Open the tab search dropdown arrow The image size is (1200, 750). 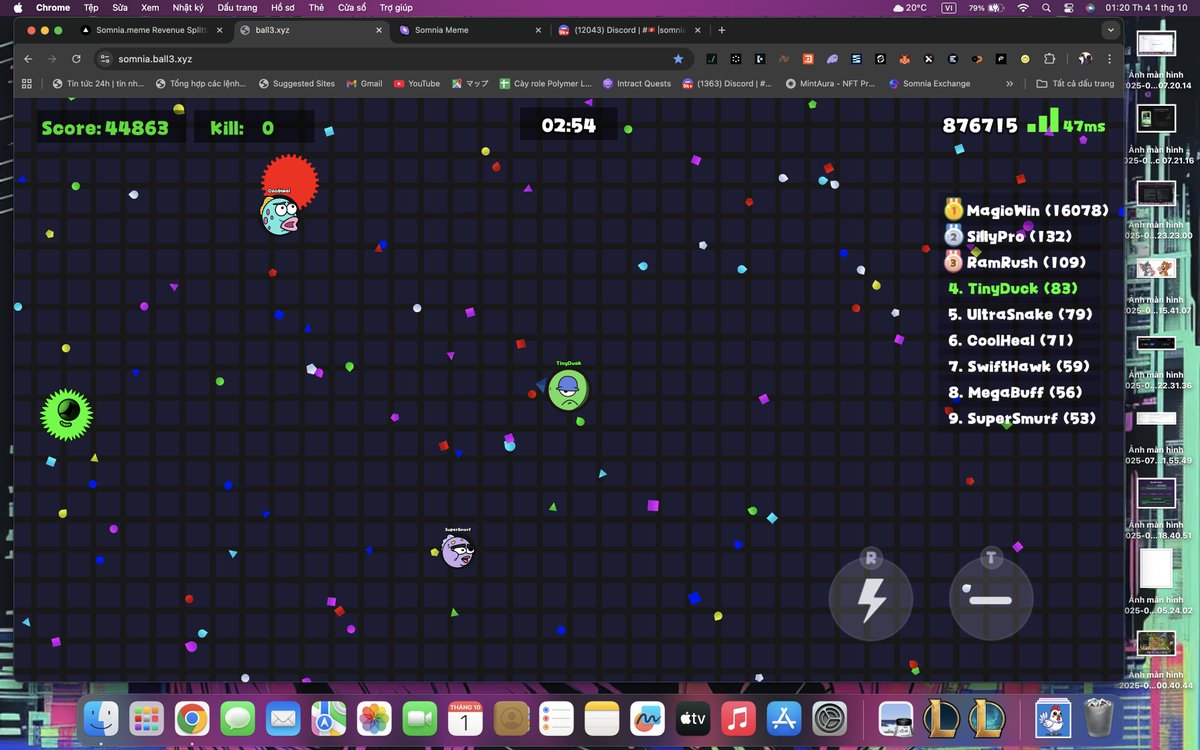[x=1110, y=30]
